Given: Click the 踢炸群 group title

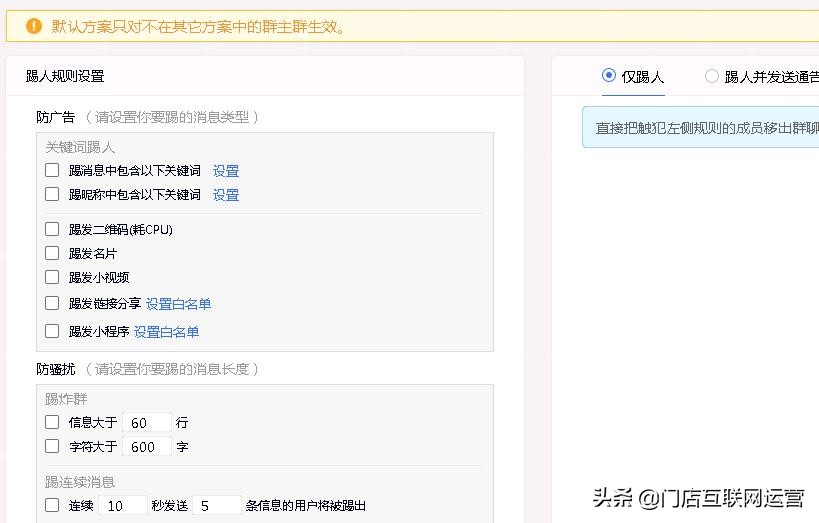Looking at the screenshot, I should point(66,399).
